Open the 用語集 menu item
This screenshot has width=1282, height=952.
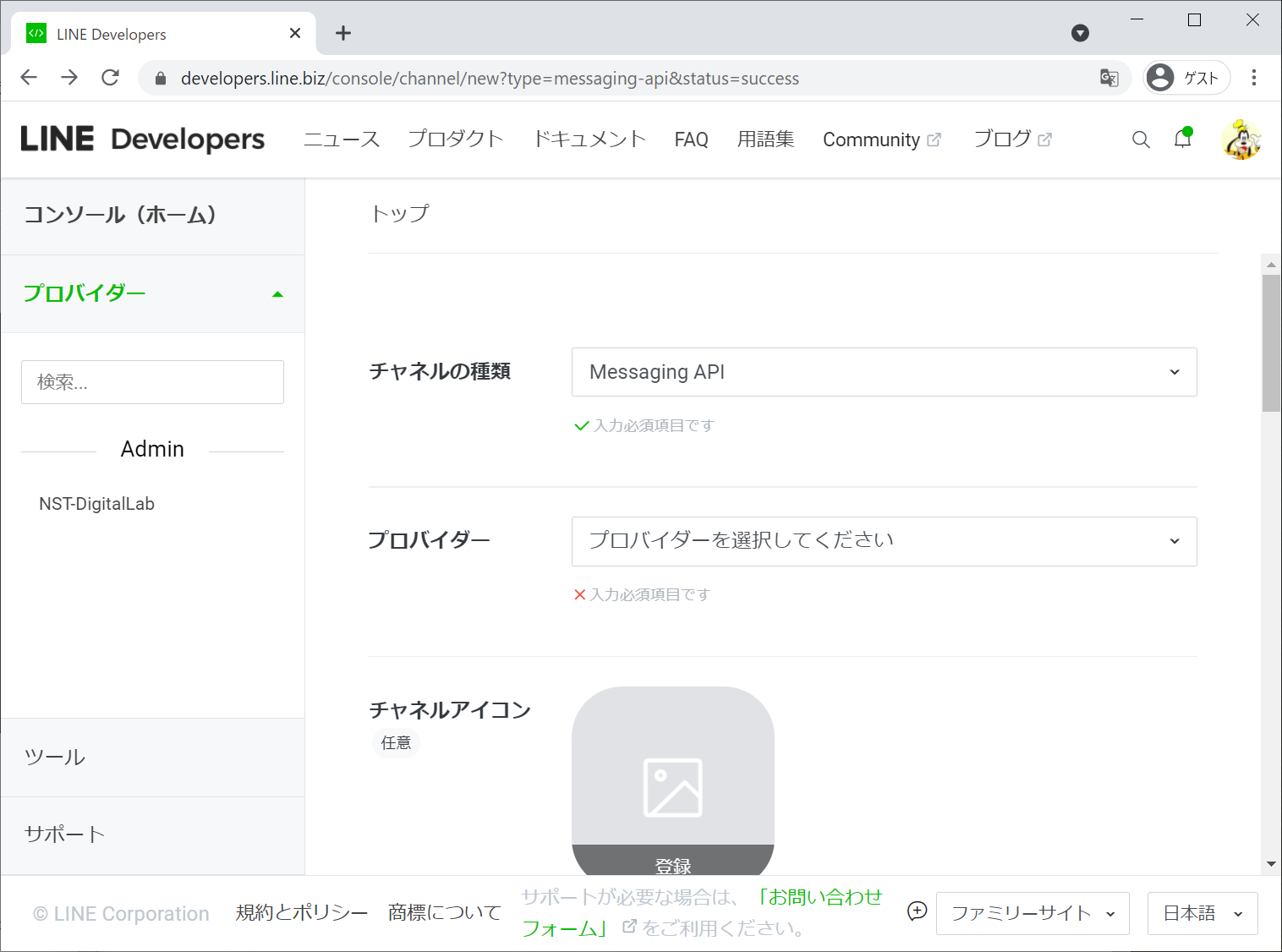765,140
